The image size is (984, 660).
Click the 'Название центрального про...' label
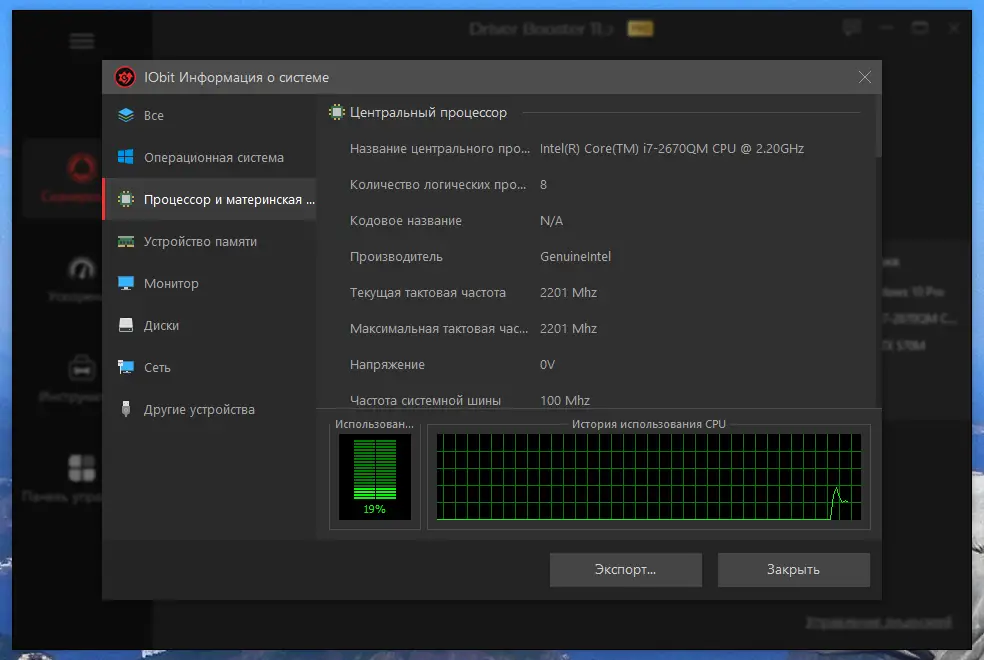click(x=439, y=149)
